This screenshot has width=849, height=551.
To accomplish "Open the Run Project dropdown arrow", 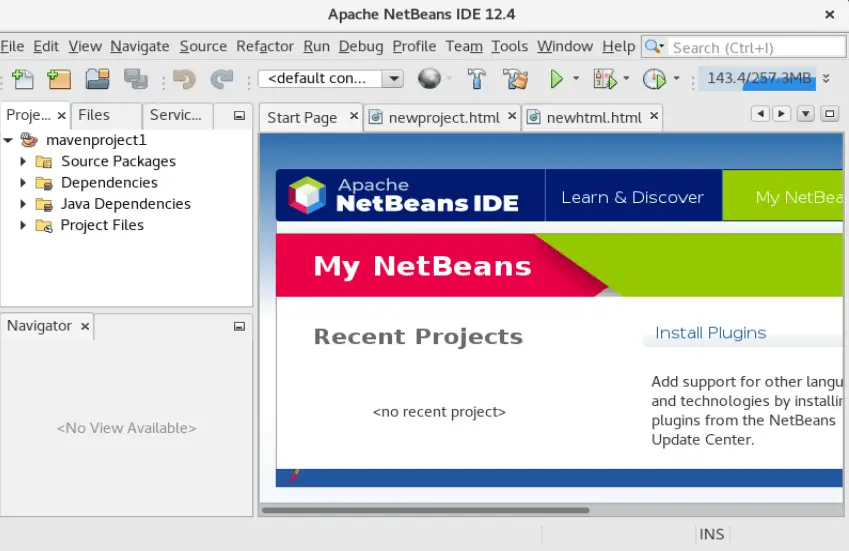I will click(x=576, y=78).
